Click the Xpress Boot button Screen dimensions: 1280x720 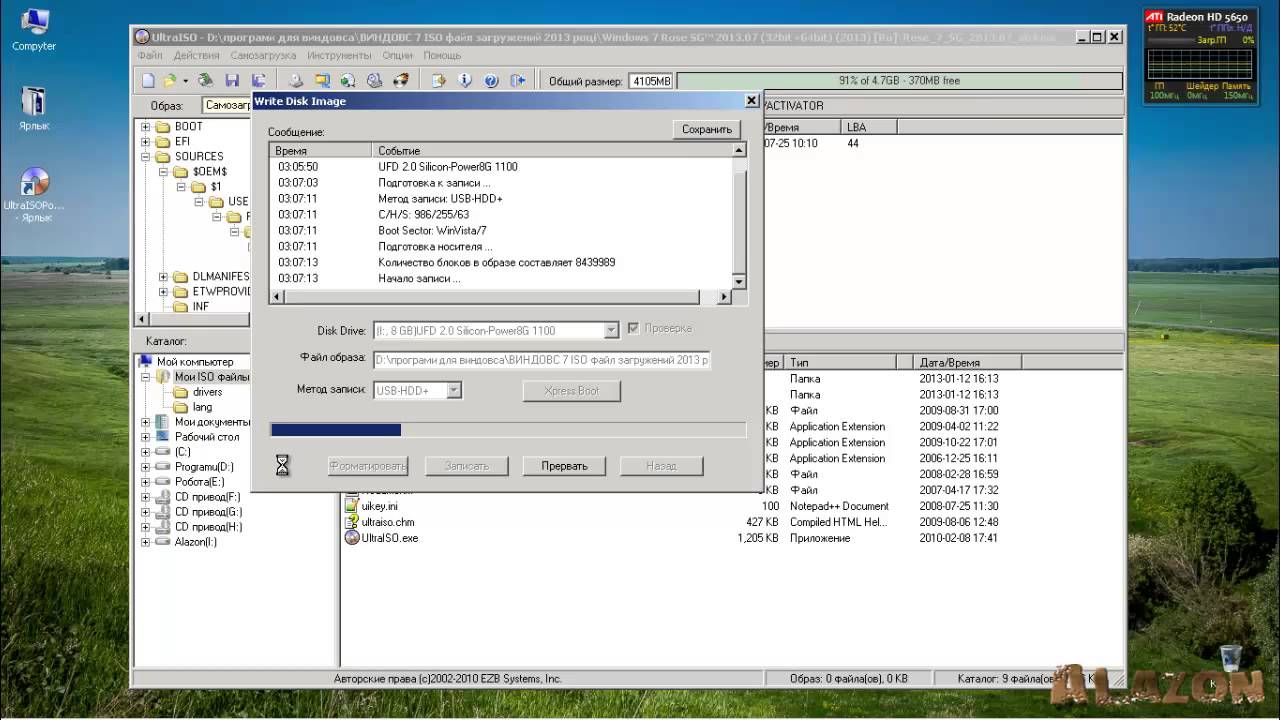tap(572, 391)
